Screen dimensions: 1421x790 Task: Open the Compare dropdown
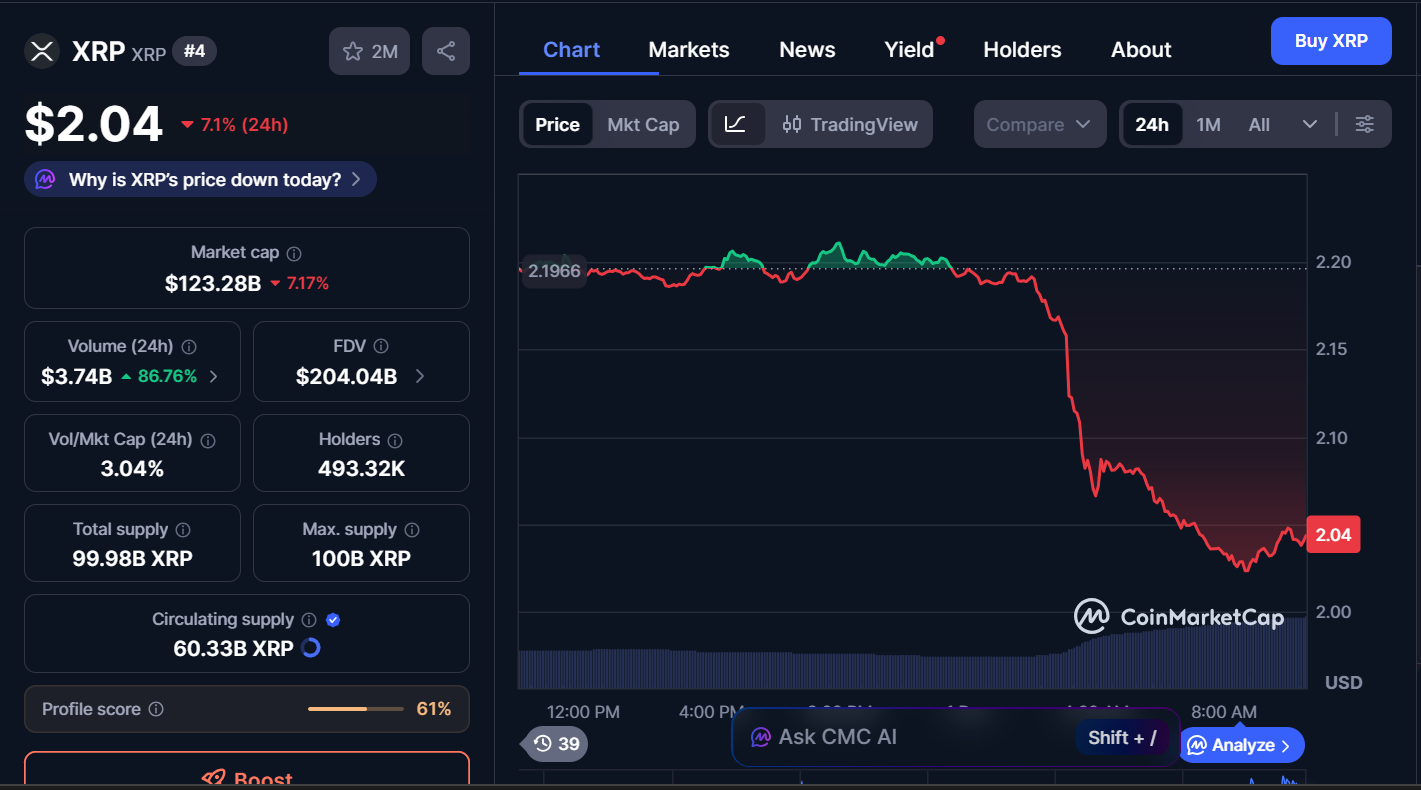[1039, 124]
